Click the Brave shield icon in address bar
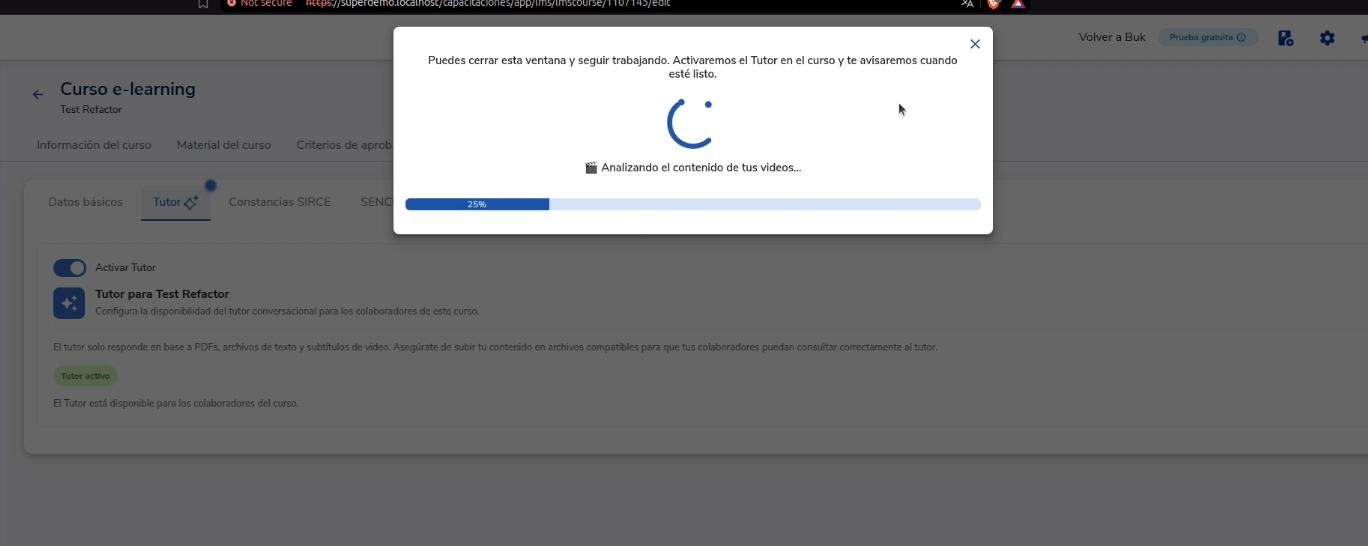This screenshot has width=1368, height=546. click(993, 4)
